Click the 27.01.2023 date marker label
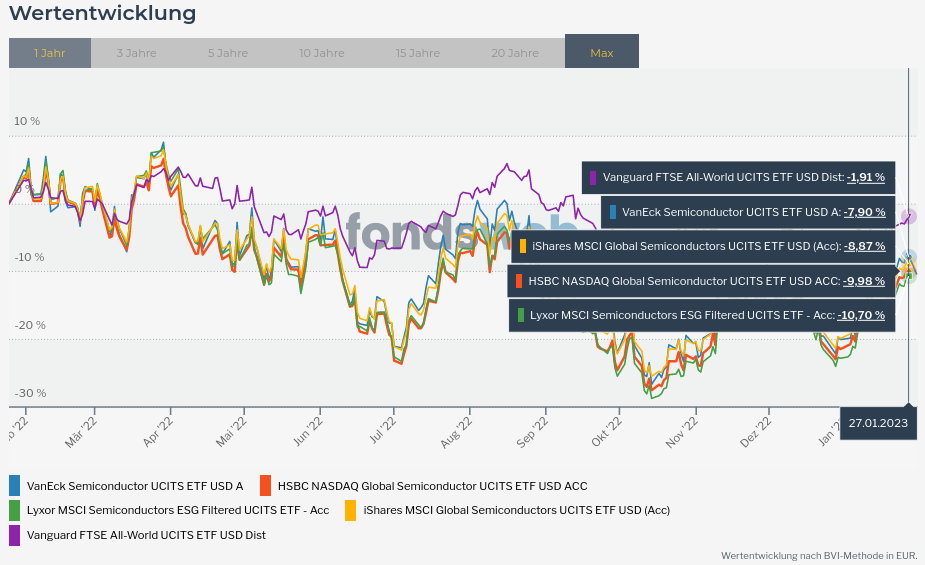The image size is (925, 565). click(x=878, y=423)
